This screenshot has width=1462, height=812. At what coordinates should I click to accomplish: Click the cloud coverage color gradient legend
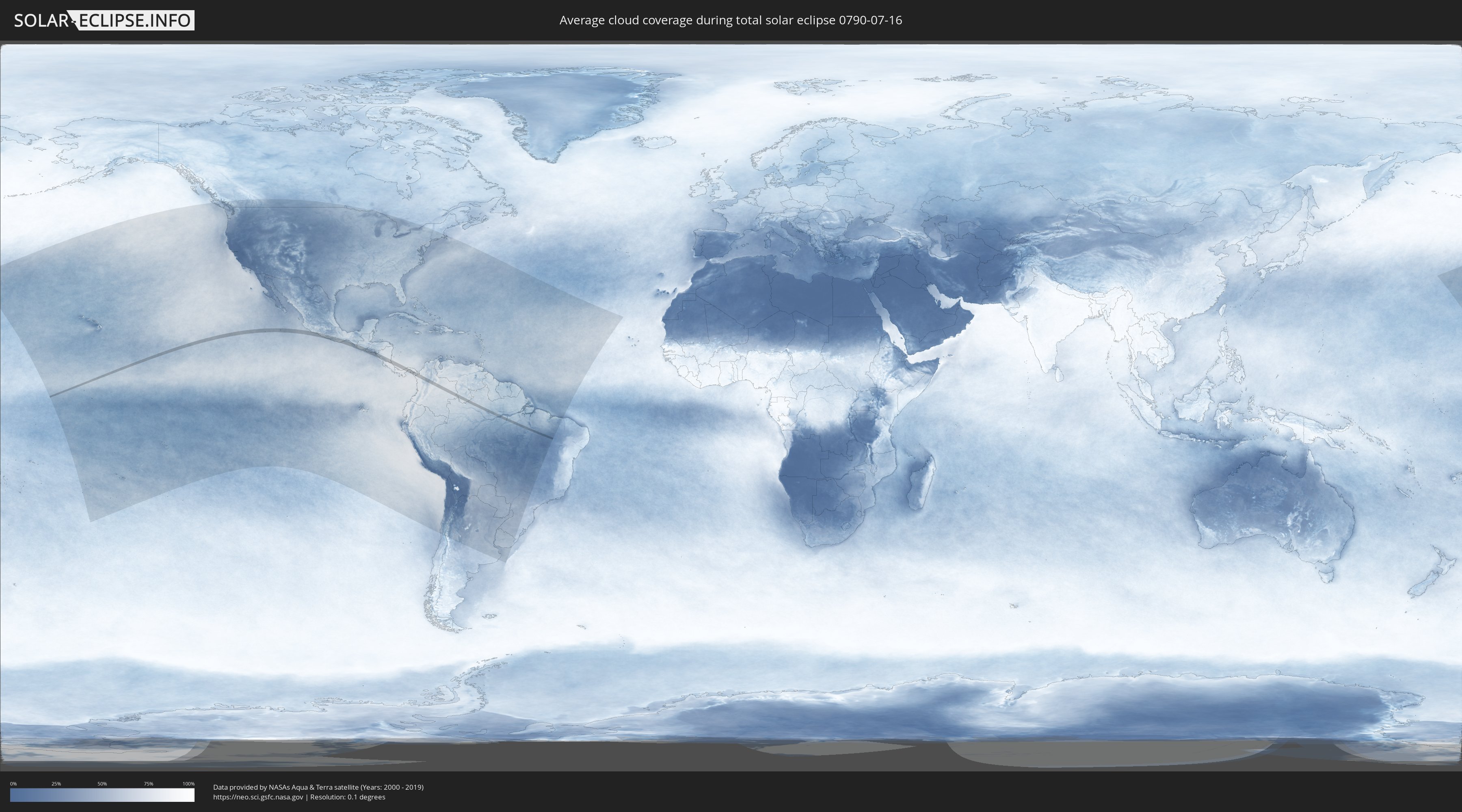tap(102, 795)
